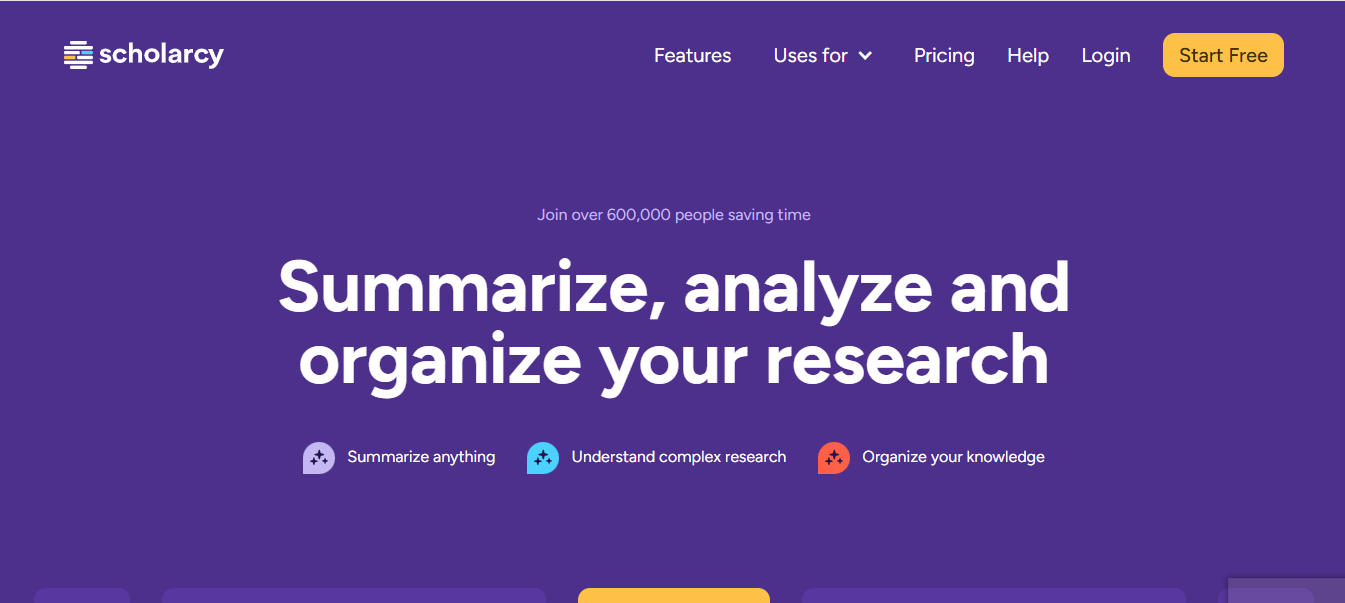Open the Pricing page
This screenshot has height=603, width=1345.
(944, 56)
